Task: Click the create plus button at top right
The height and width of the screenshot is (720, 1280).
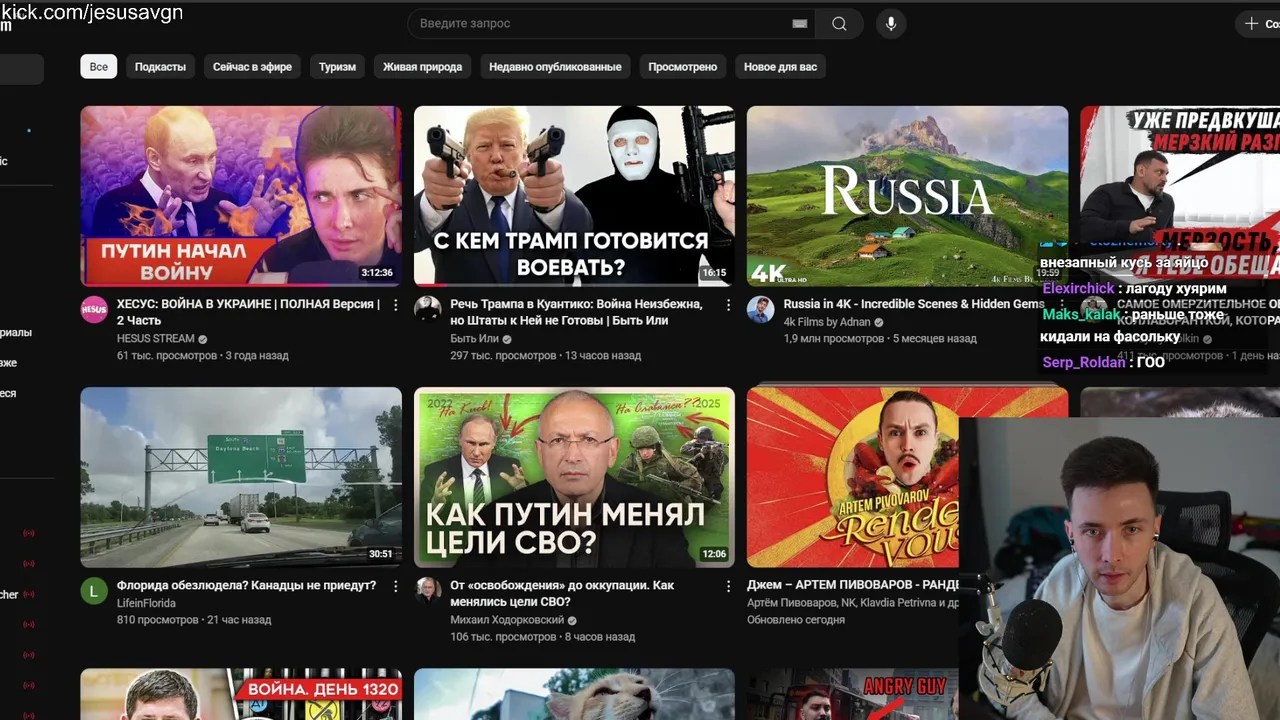Action: pos(1259,24)
